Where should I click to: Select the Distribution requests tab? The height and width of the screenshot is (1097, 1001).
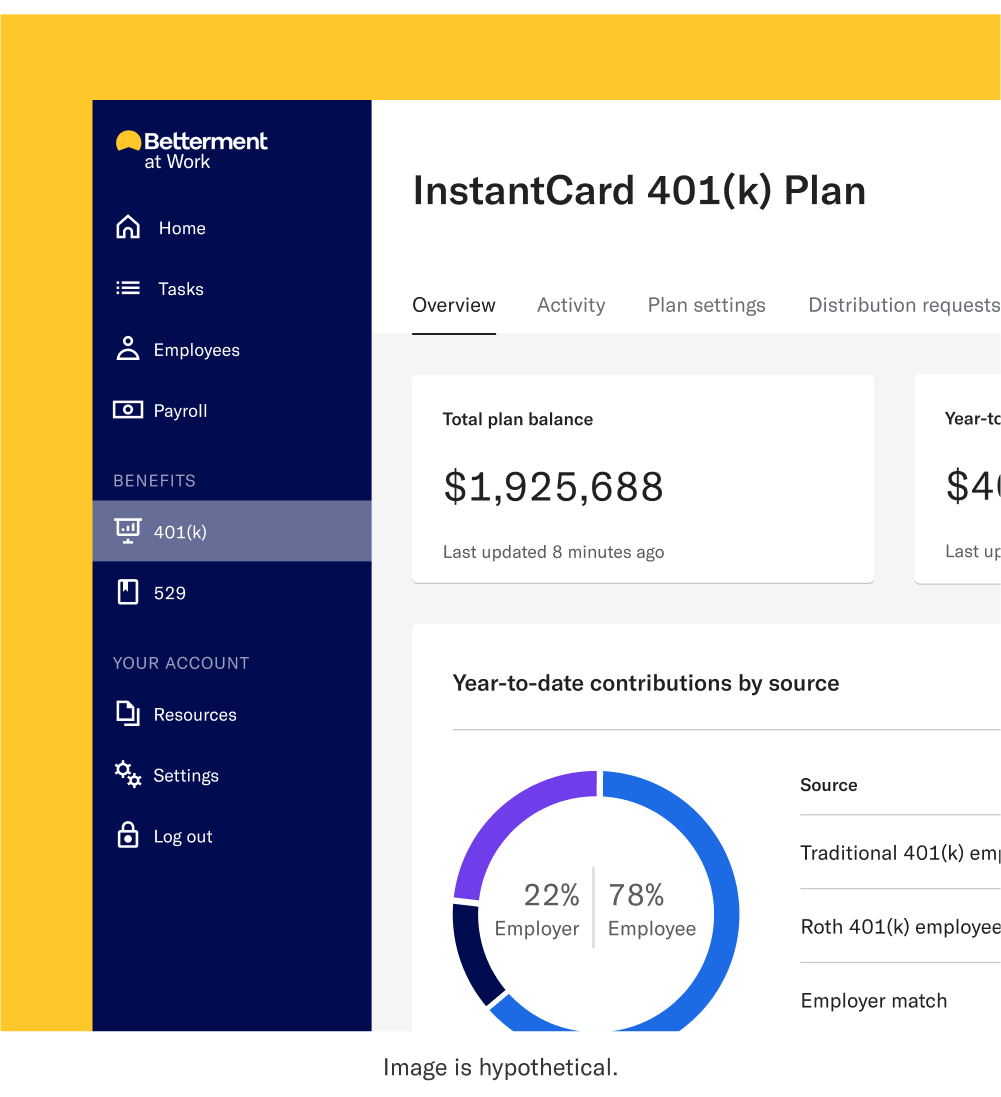click(x=902, y=305)
